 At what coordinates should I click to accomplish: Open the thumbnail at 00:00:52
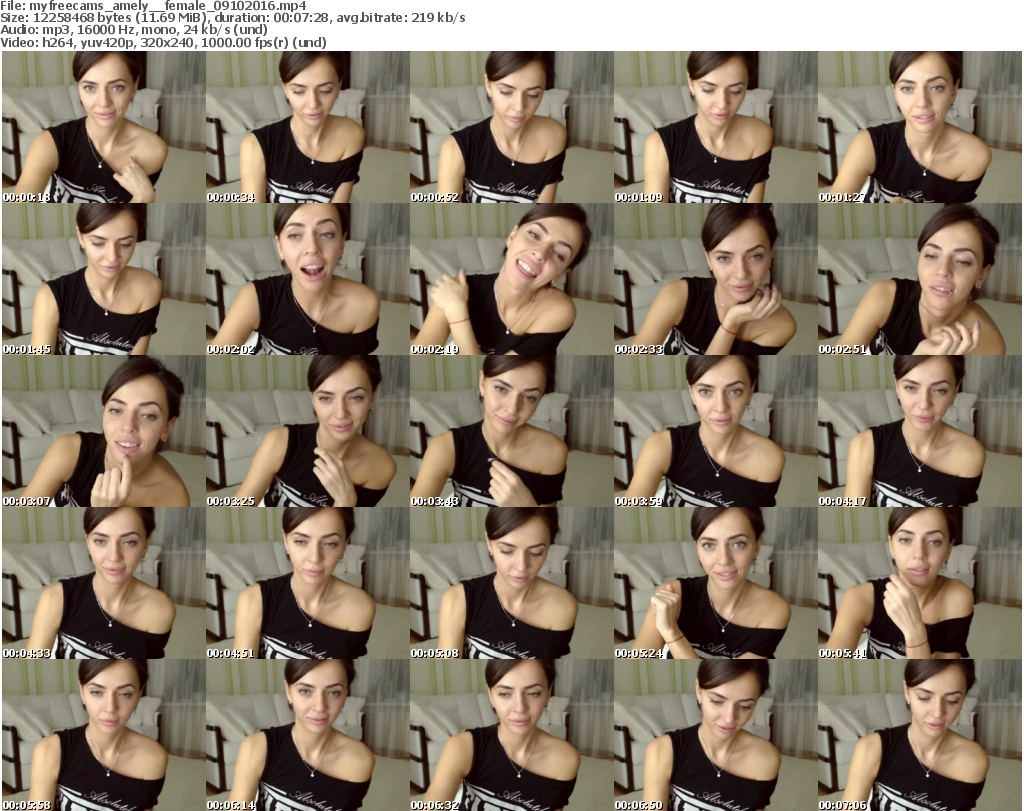pos(511,127)
